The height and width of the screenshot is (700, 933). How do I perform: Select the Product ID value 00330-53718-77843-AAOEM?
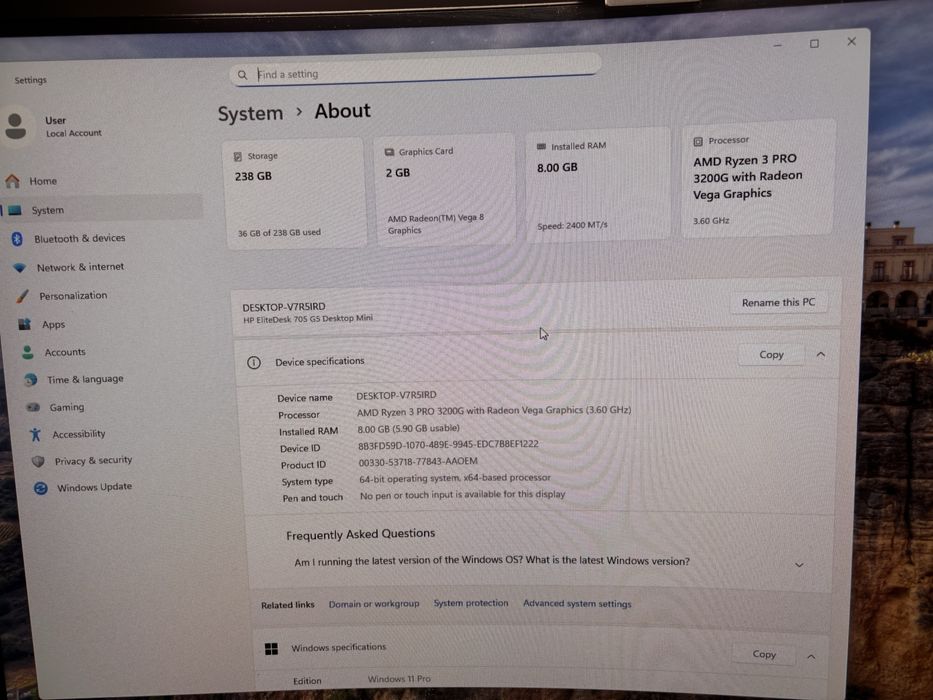point(418,461)
